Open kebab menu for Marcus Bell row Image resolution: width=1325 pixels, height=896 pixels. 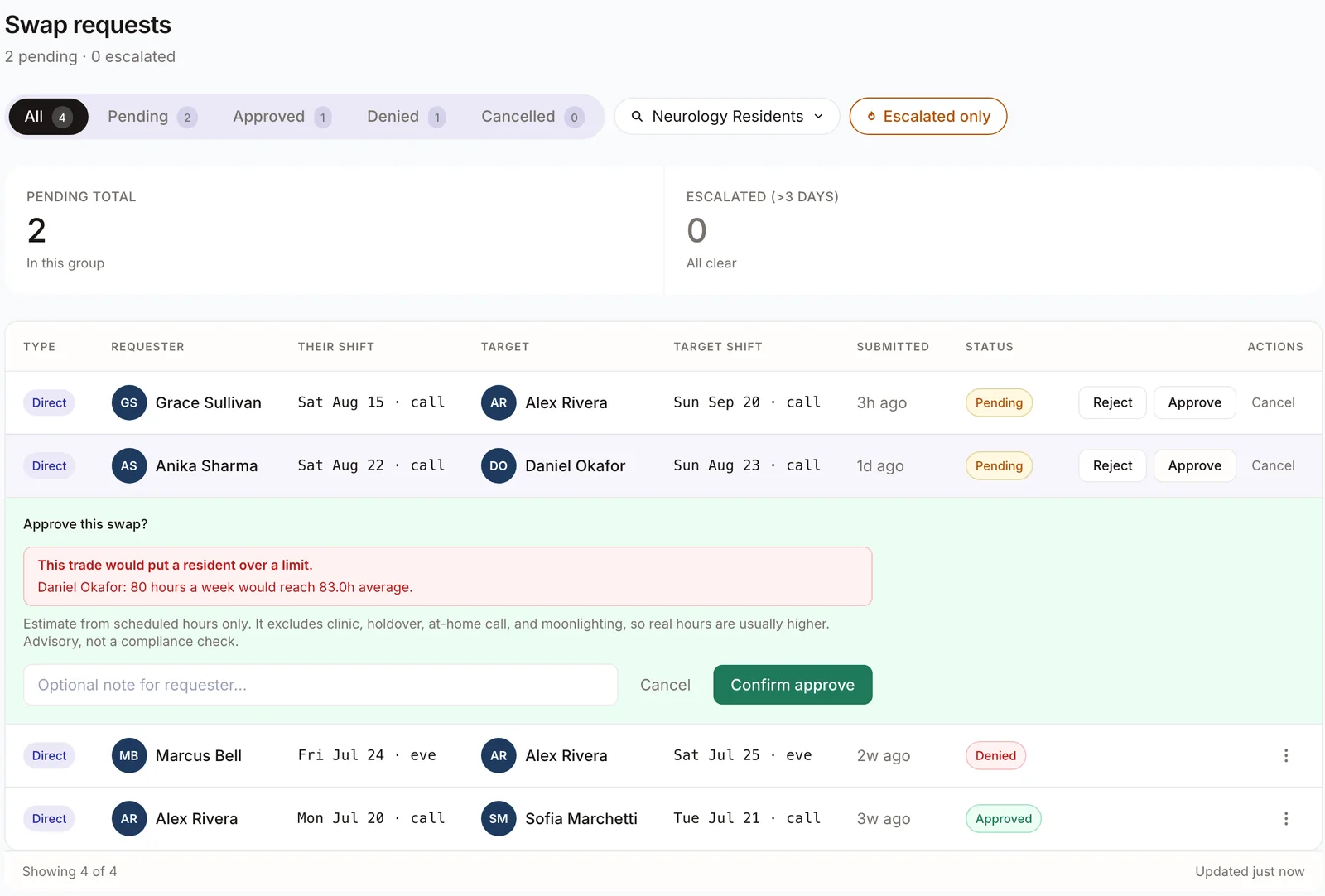(1285, 755)
